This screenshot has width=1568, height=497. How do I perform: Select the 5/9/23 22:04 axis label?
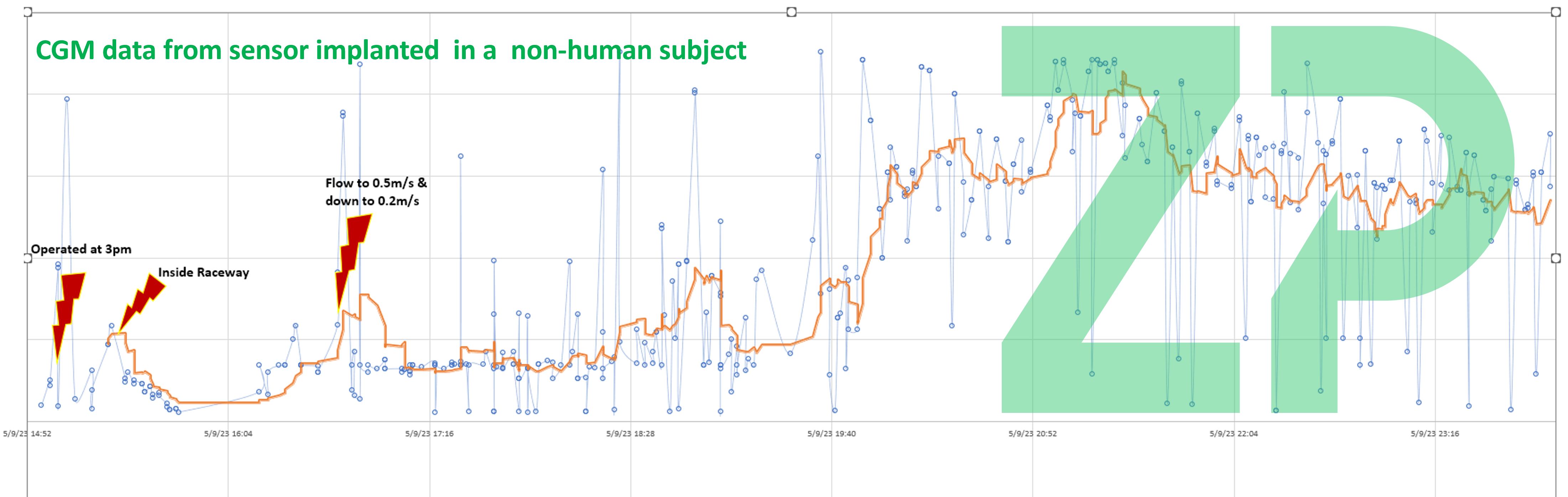pos(1233,434)
